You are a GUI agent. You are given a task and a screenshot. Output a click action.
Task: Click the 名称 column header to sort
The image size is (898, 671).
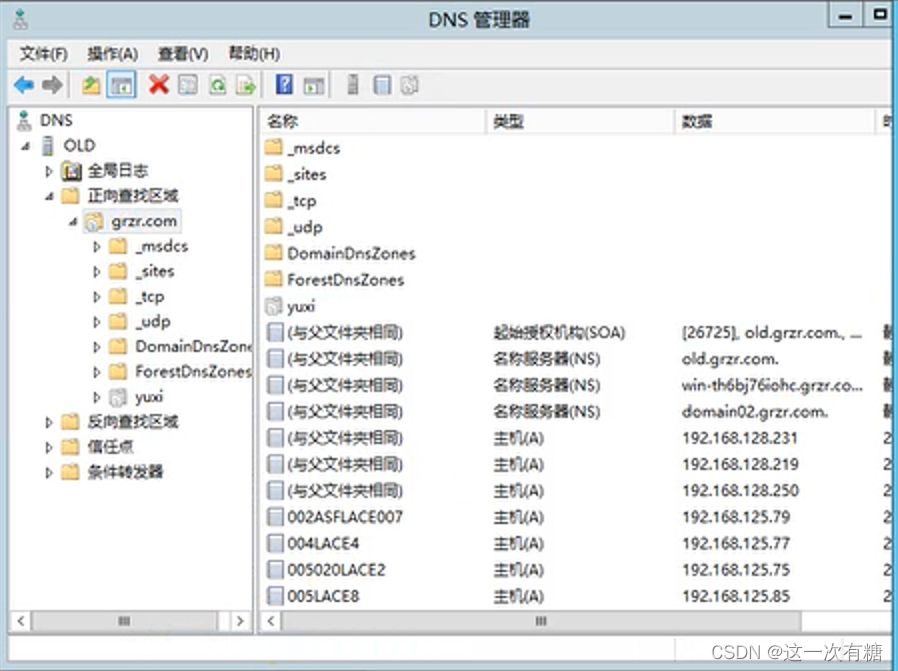coord(300,121)
